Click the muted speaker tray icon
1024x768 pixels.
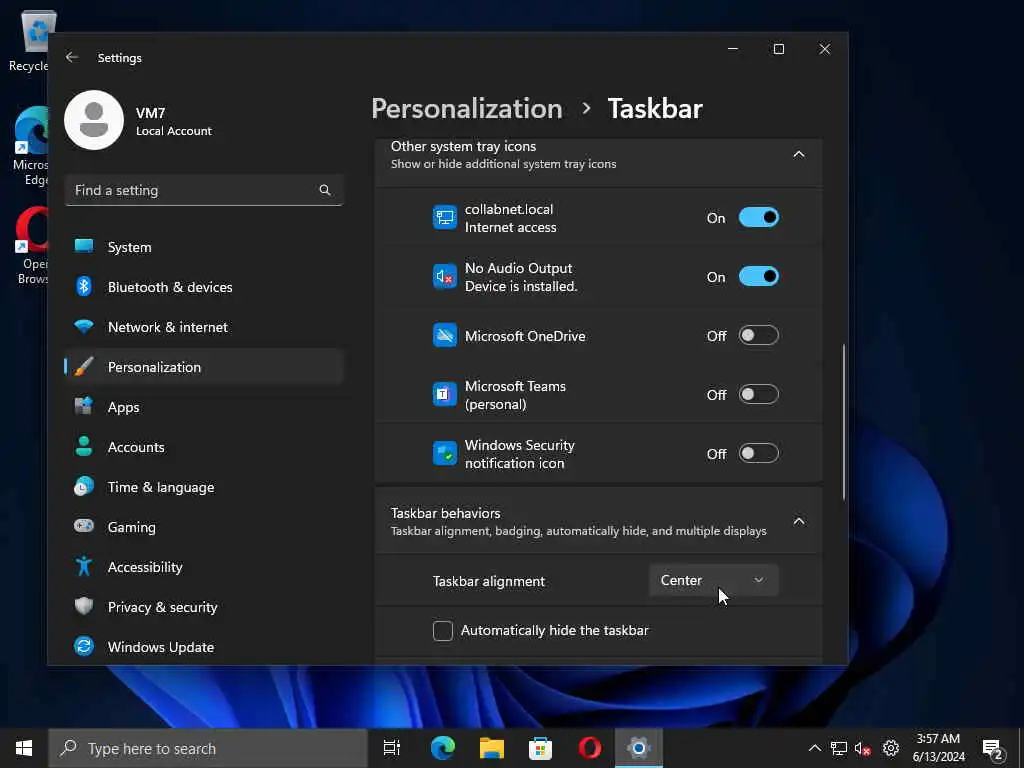pyautogui.click(x=863, y=748)
